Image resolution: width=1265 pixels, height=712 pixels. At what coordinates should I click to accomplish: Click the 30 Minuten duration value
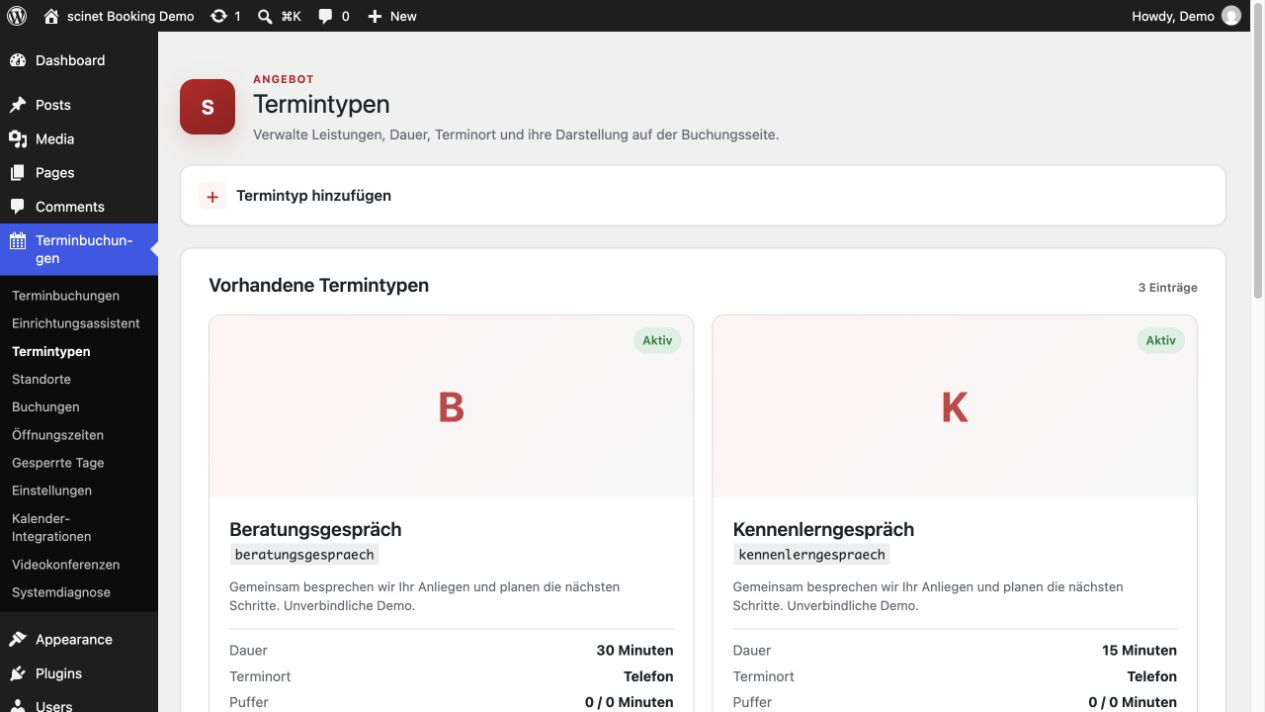click(635, 651)
